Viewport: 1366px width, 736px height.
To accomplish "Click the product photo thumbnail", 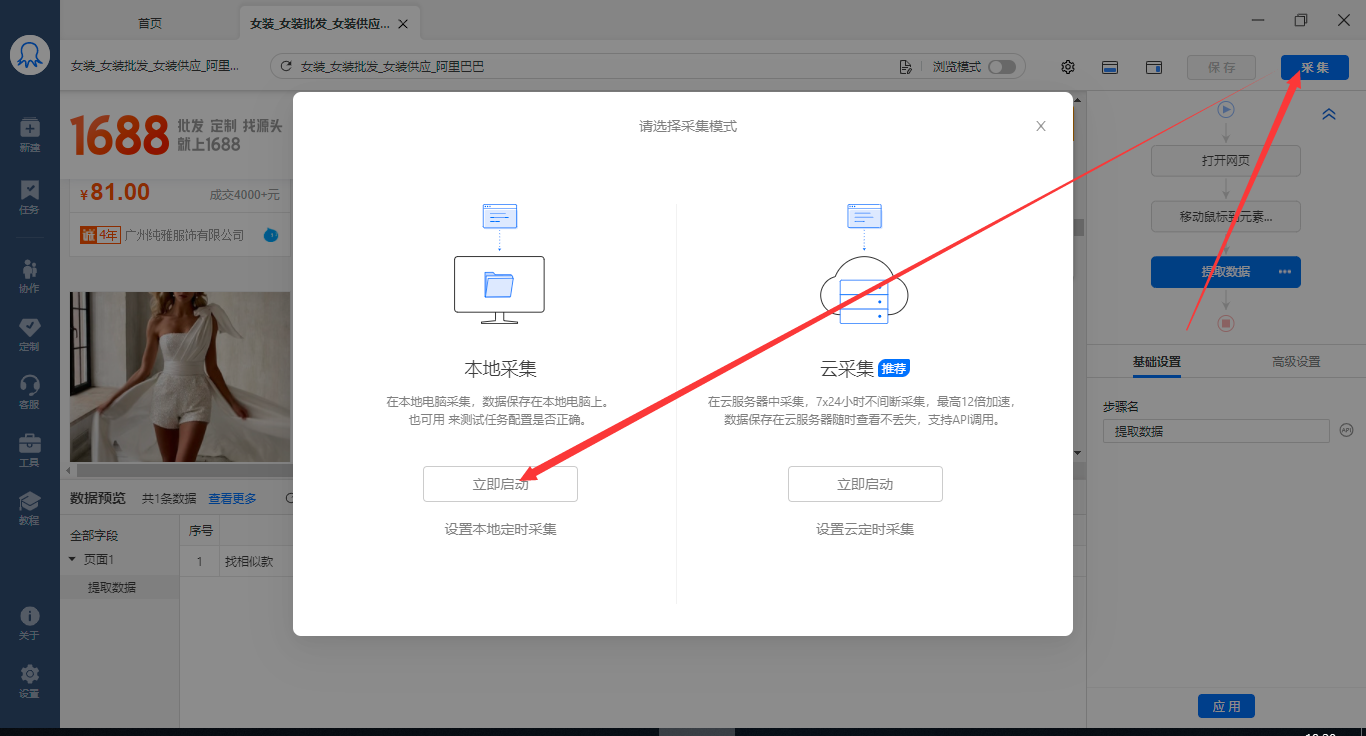I will point(180,377).
